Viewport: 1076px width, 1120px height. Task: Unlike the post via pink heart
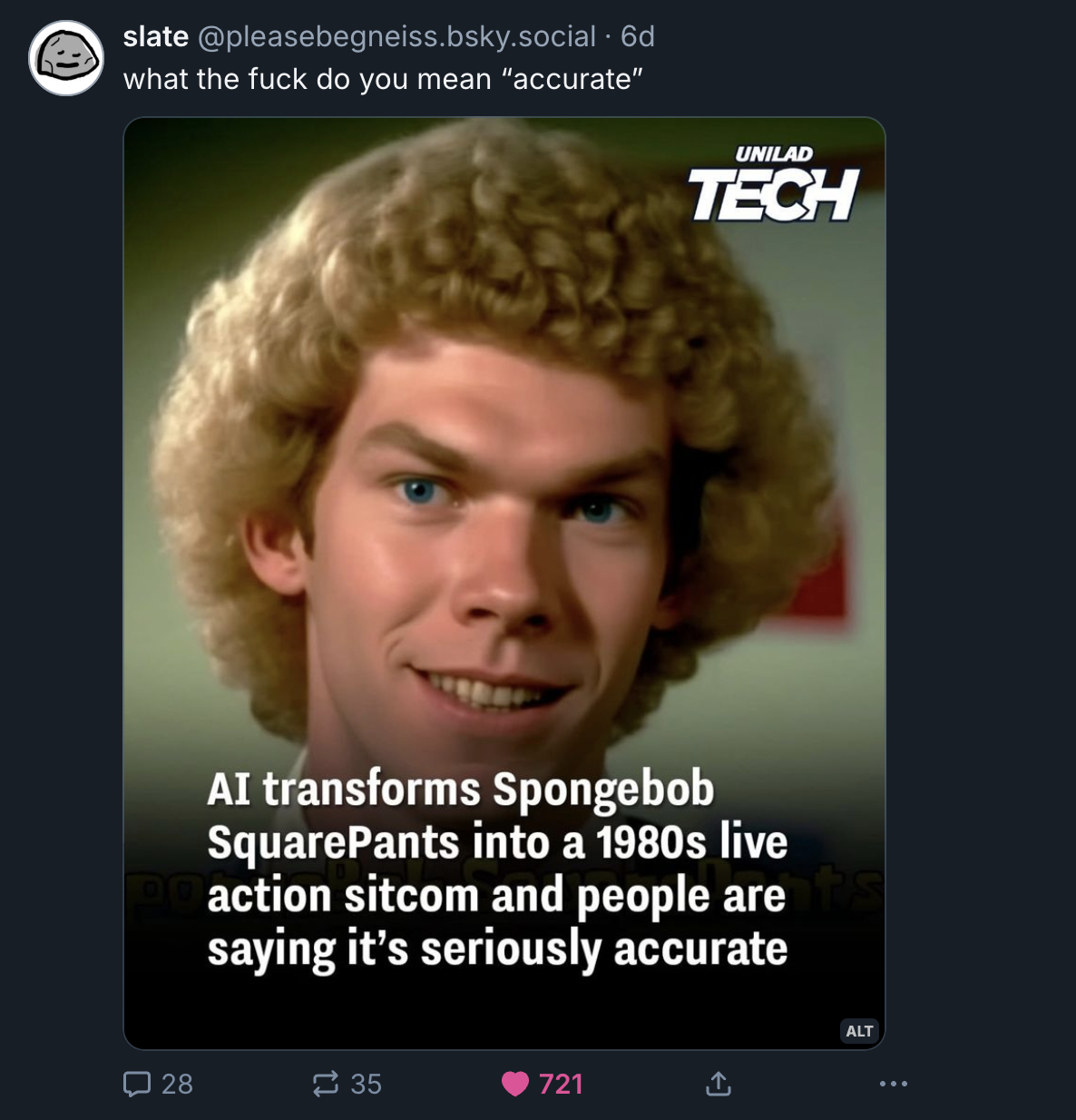pyautogui.click(x=514, y=1084)
